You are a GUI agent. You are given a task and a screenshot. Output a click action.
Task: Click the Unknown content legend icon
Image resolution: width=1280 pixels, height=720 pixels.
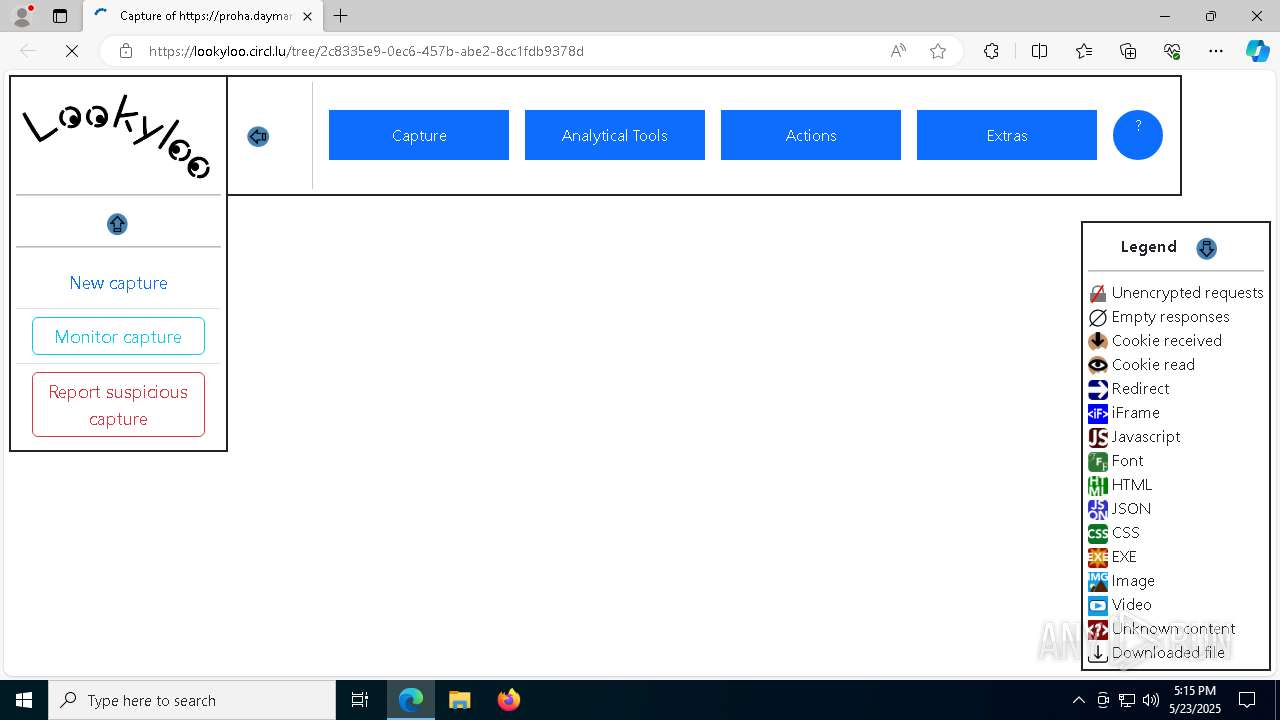1098,629
